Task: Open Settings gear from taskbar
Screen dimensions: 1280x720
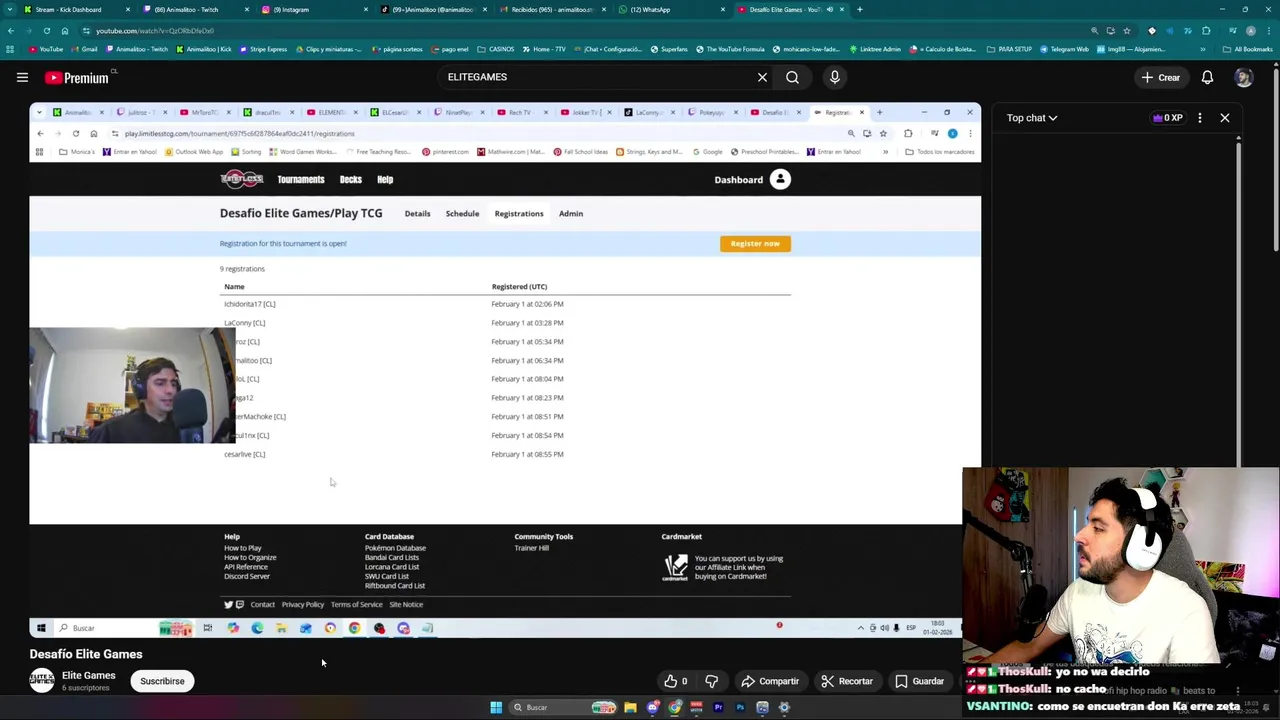Action: (784, 707)
